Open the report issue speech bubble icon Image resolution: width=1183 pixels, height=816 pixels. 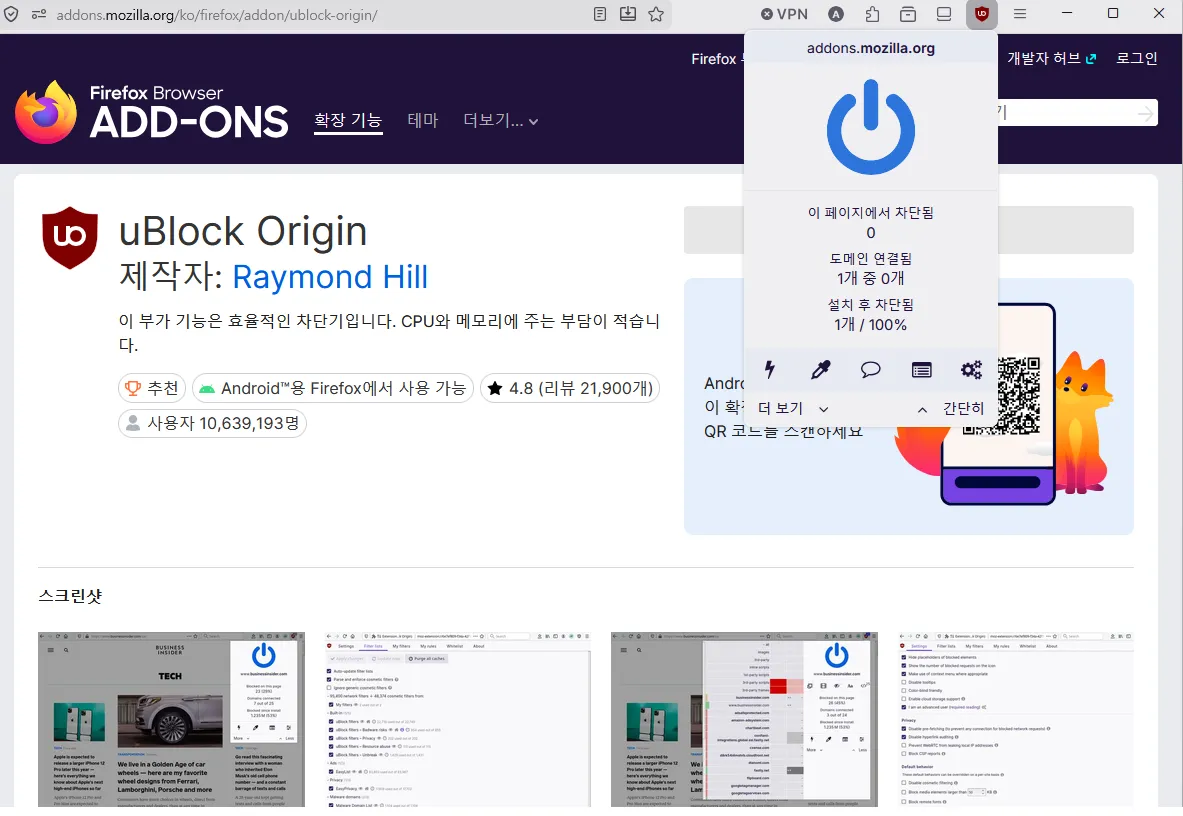coord(871,370)
